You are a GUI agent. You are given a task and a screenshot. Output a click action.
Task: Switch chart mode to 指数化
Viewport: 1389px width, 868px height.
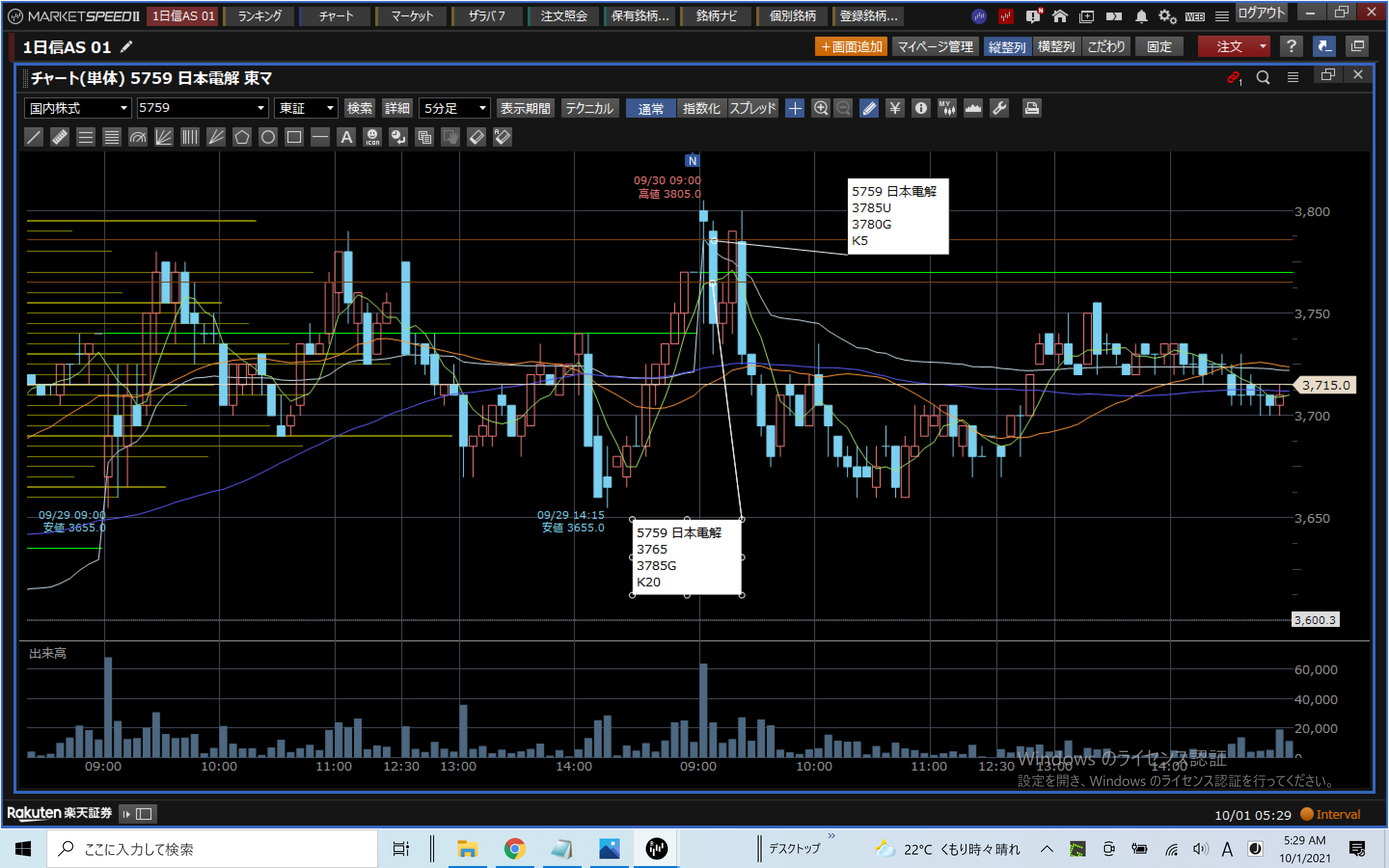point(701,108)
